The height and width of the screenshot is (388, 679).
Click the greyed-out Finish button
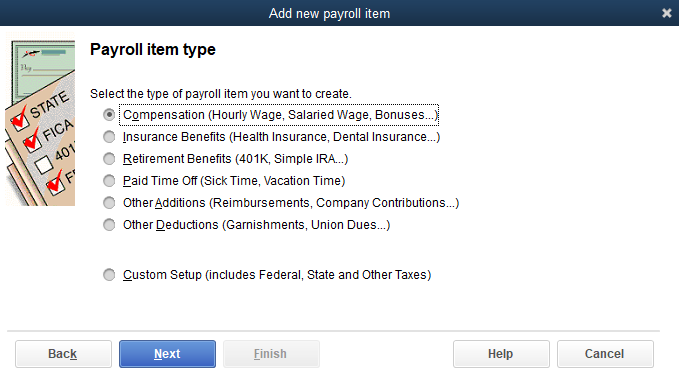tap(271, 354)
